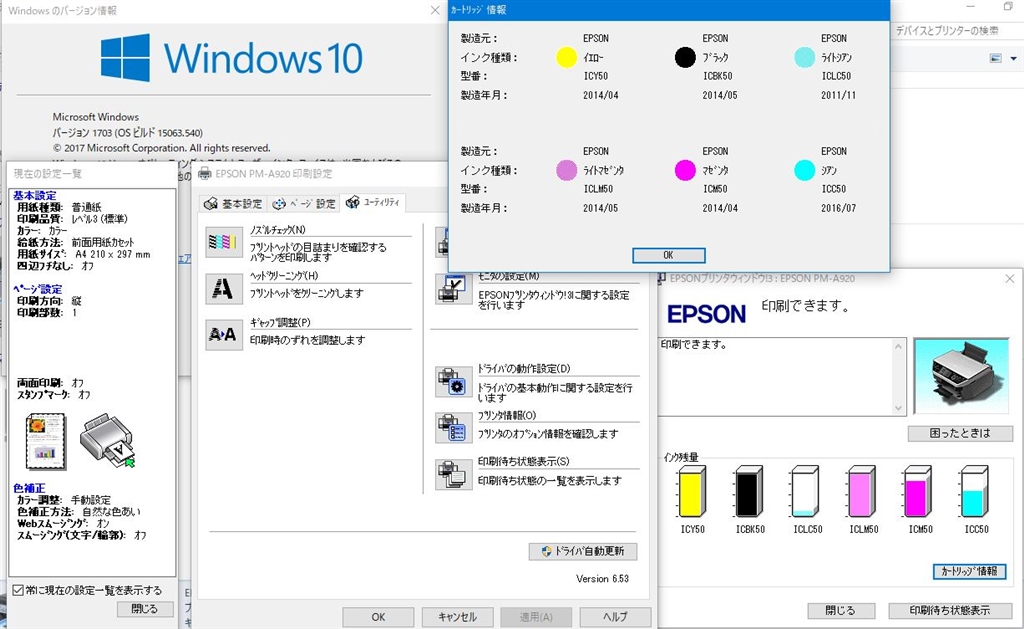Click cyan シアン ink color circle
This screenshot has height=629, width=1024.
point(805,170)
